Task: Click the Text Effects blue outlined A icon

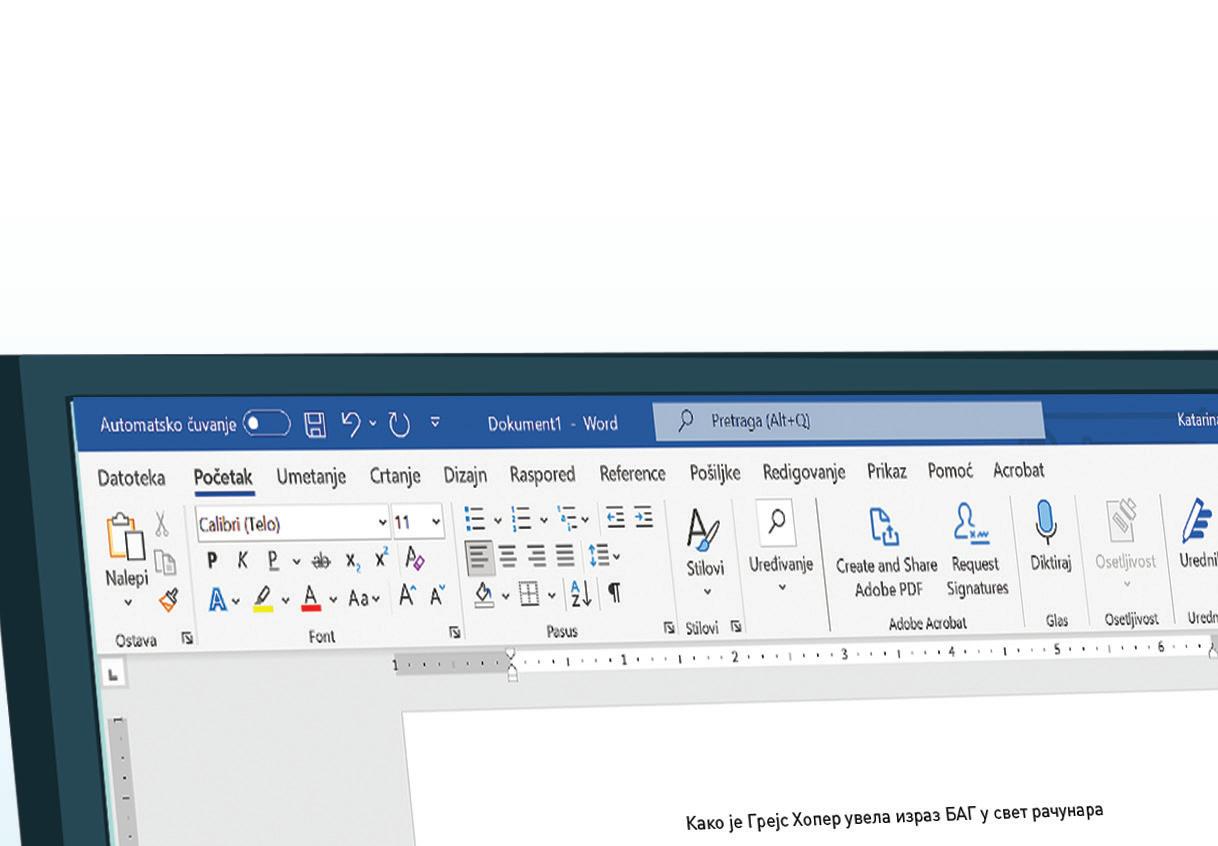Action: (217, 600)
